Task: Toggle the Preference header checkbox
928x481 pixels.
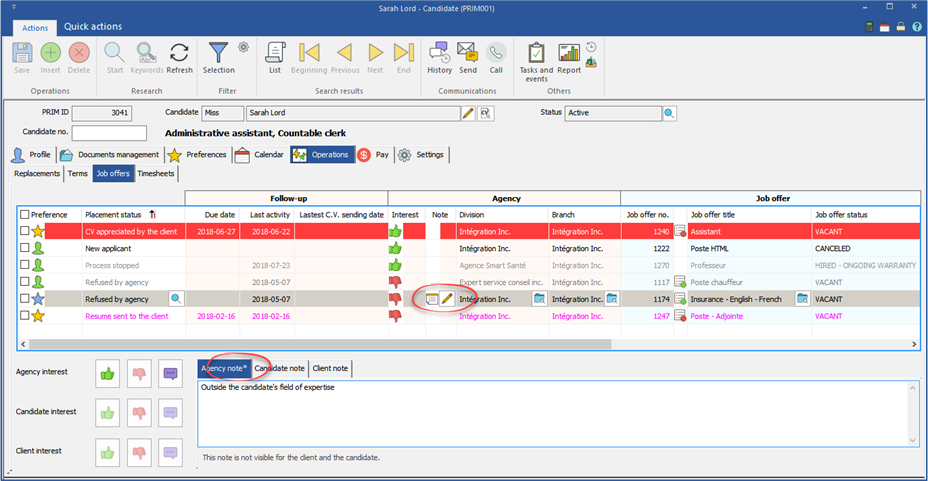Action: pos(24,214)
